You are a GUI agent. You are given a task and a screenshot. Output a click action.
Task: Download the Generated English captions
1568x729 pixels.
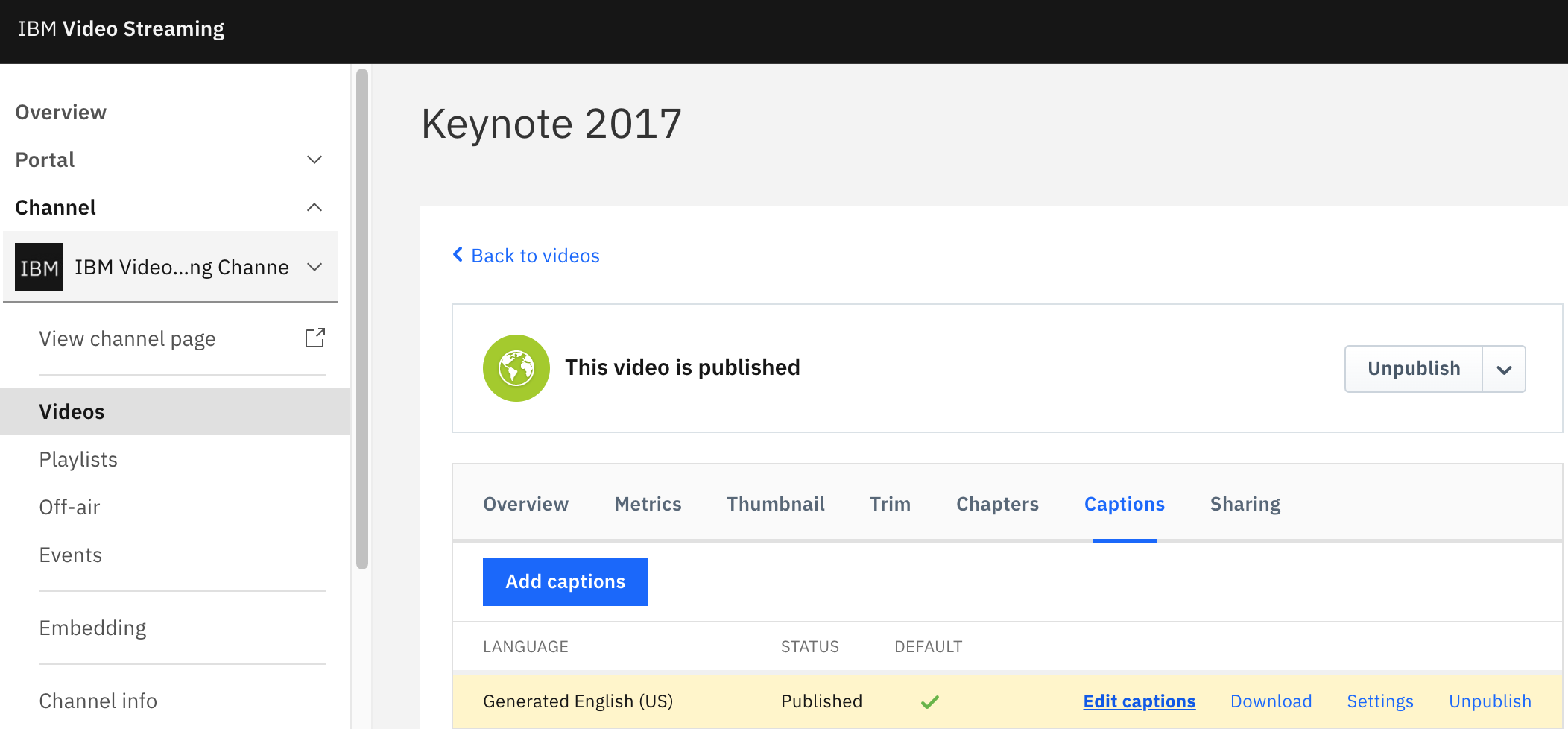tap(1271, 701)
